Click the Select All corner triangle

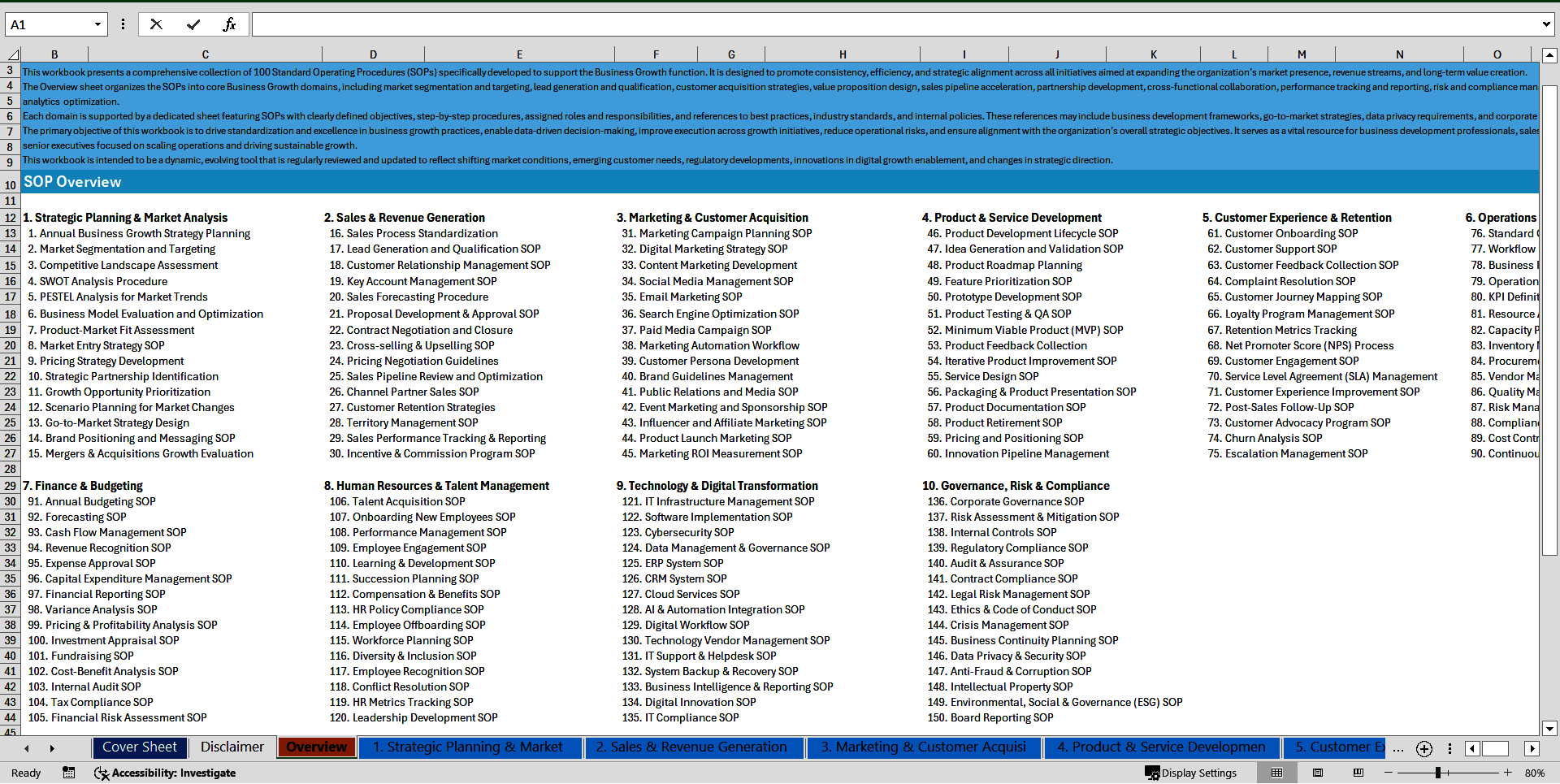[x=13, y=54]
